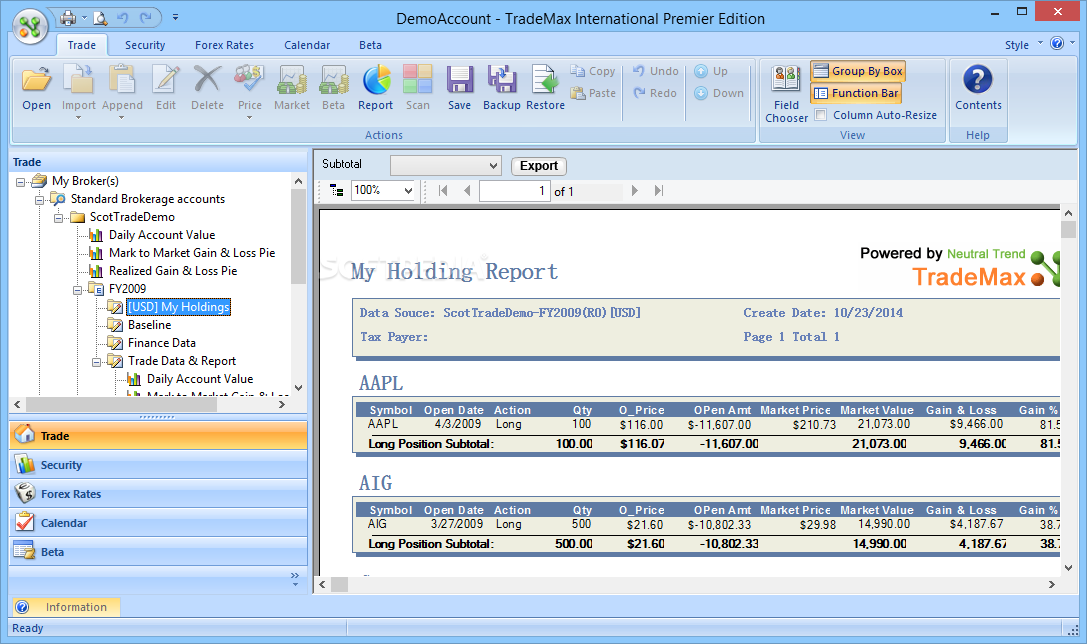Click the Market icon
Viewport: 1087px width, 644px height.
click(292, 80)
